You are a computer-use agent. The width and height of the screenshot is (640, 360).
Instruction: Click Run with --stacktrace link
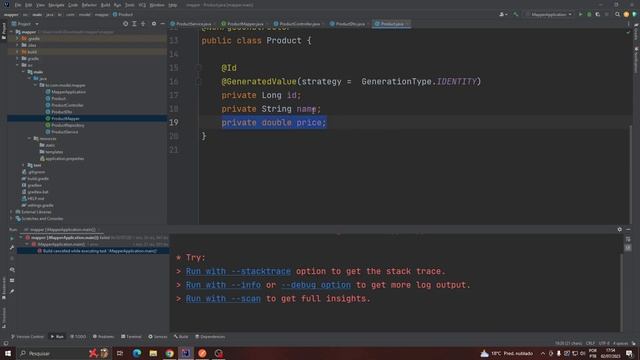[238, 271]
